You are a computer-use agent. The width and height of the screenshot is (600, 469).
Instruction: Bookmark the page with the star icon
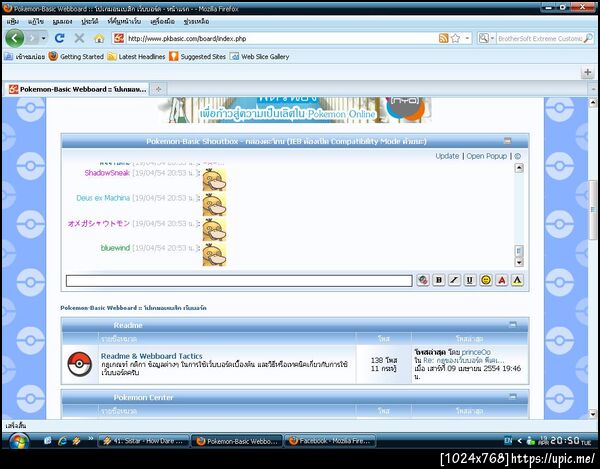tap(455, 38)
